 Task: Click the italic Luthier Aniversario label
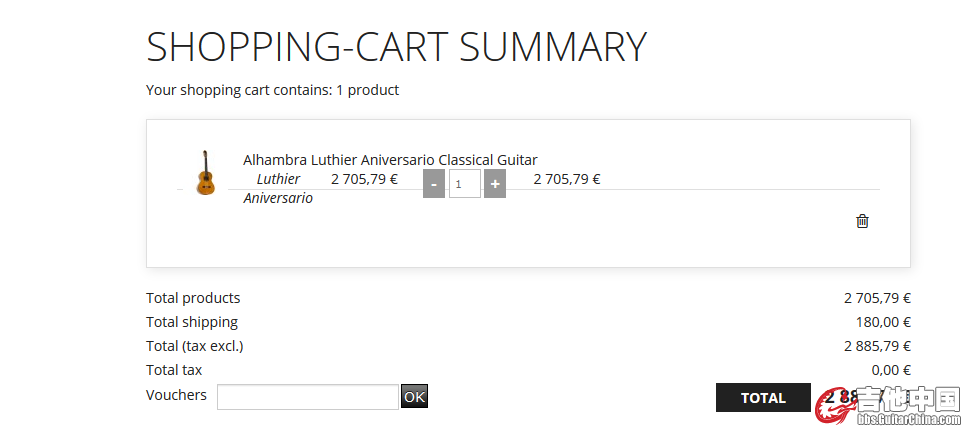[x=278, y=188]
